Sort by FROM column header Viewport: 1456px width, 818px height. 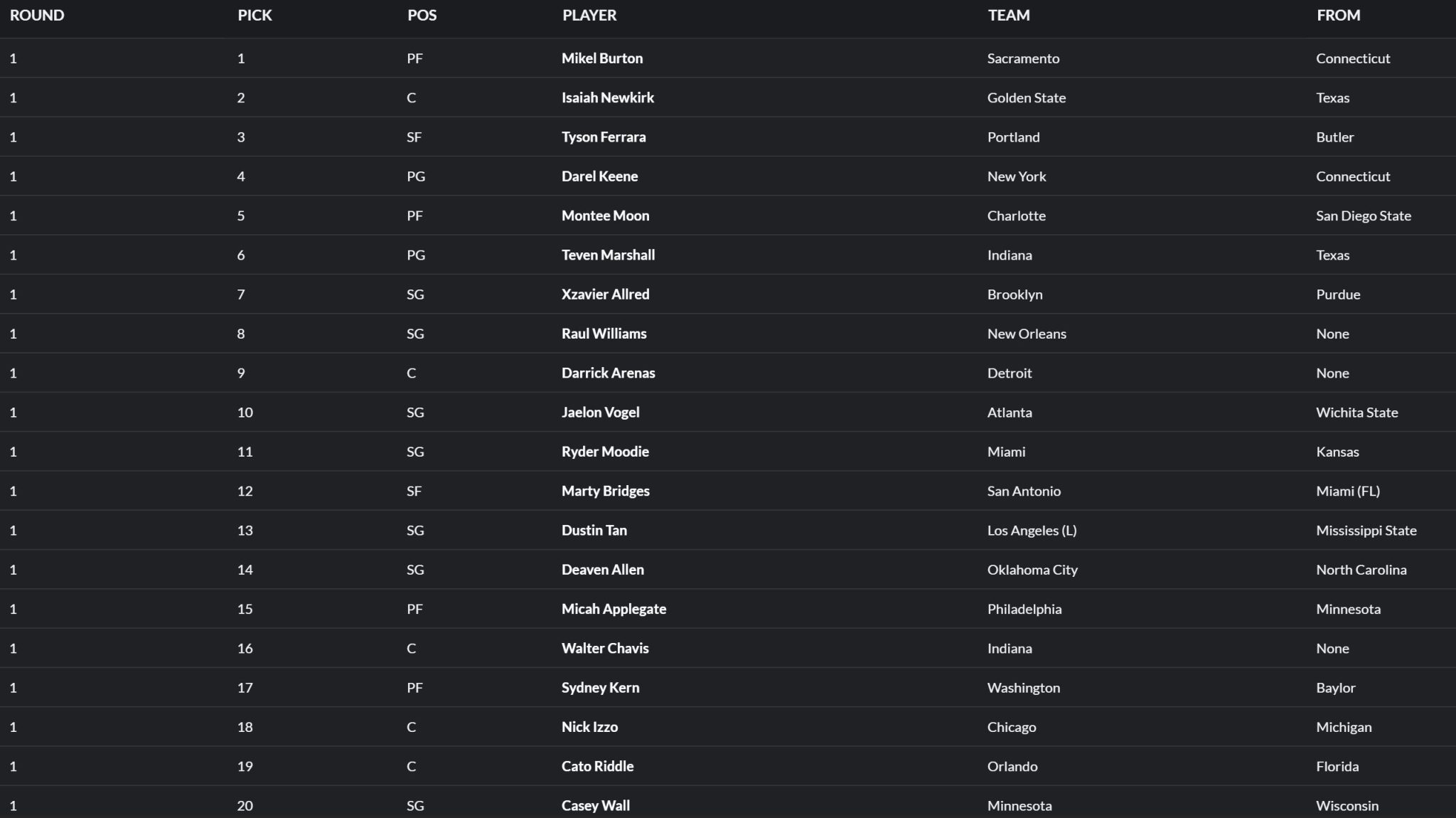point(1338,16)
